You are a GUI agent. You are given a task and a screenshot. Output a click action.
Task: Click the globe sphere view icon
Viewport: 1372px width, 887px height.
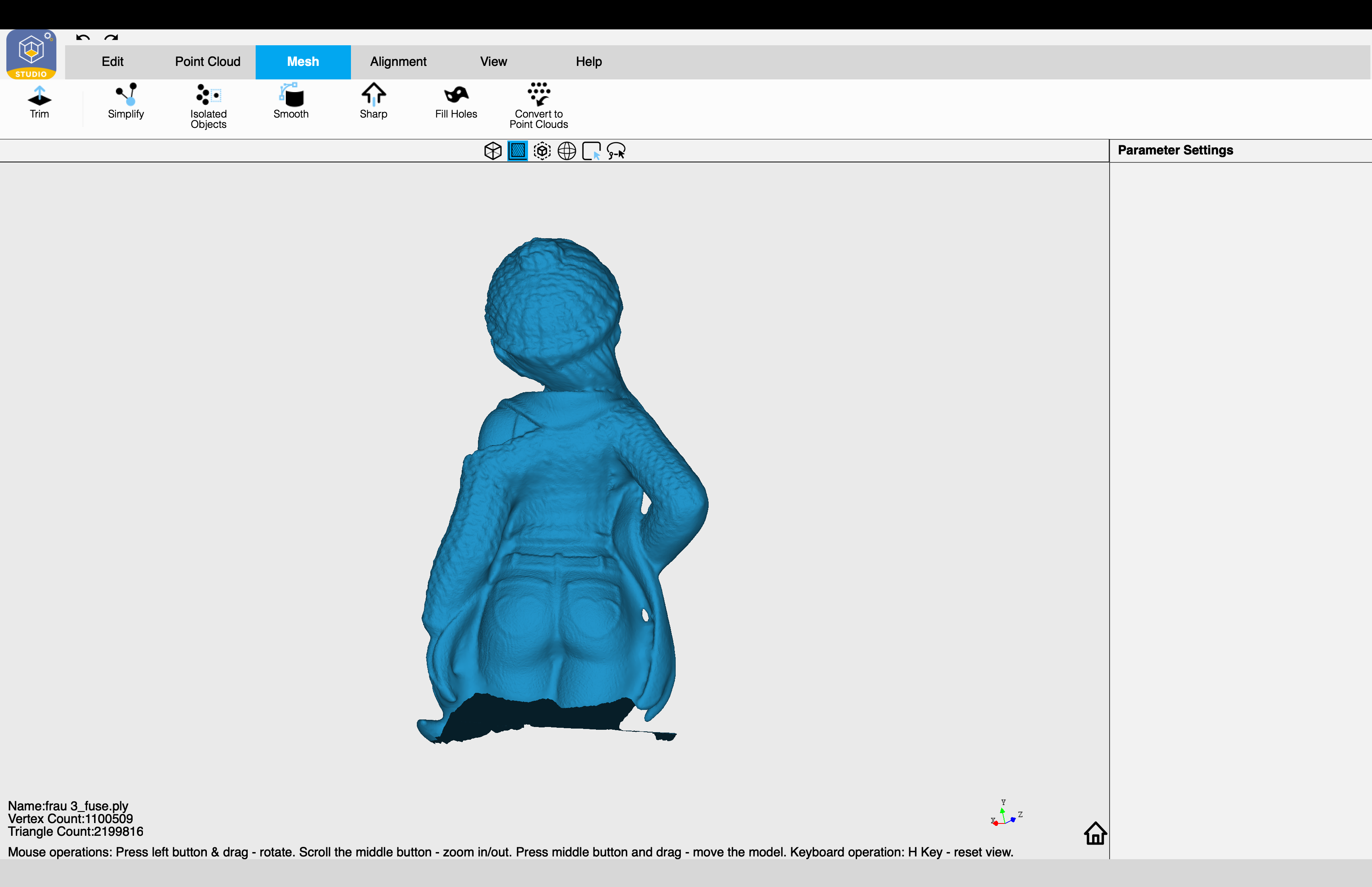click(x=567, y=151)
